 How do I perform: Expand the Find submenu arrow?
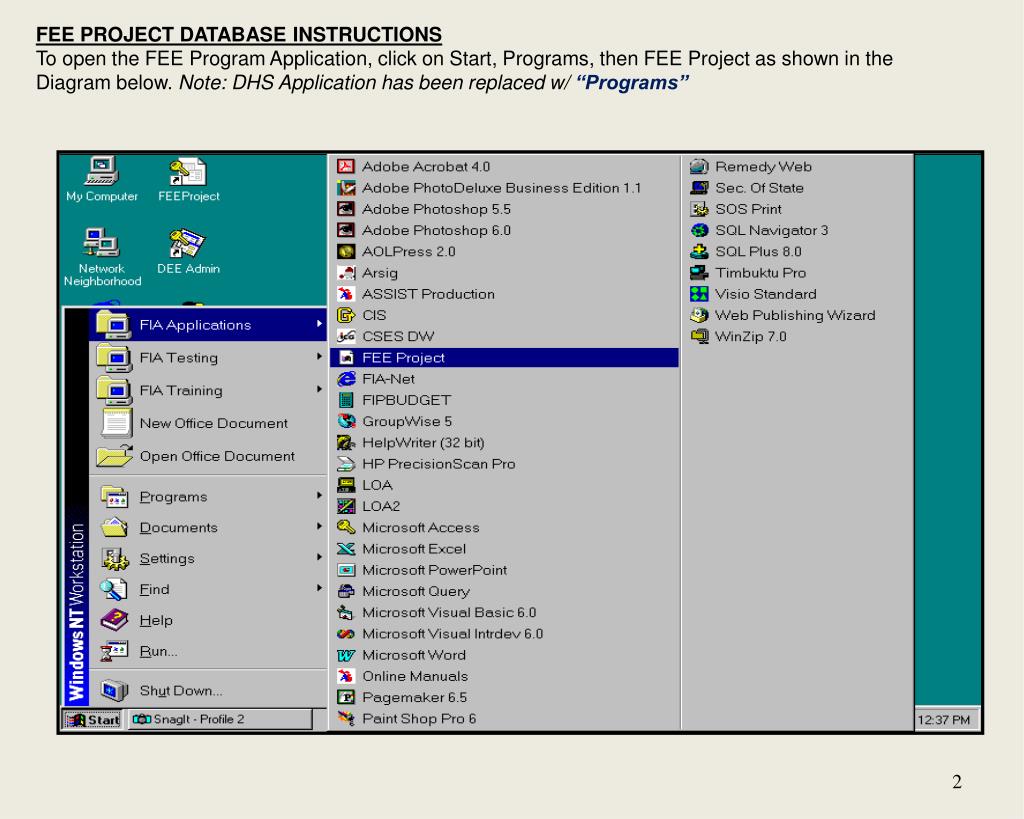319,588
